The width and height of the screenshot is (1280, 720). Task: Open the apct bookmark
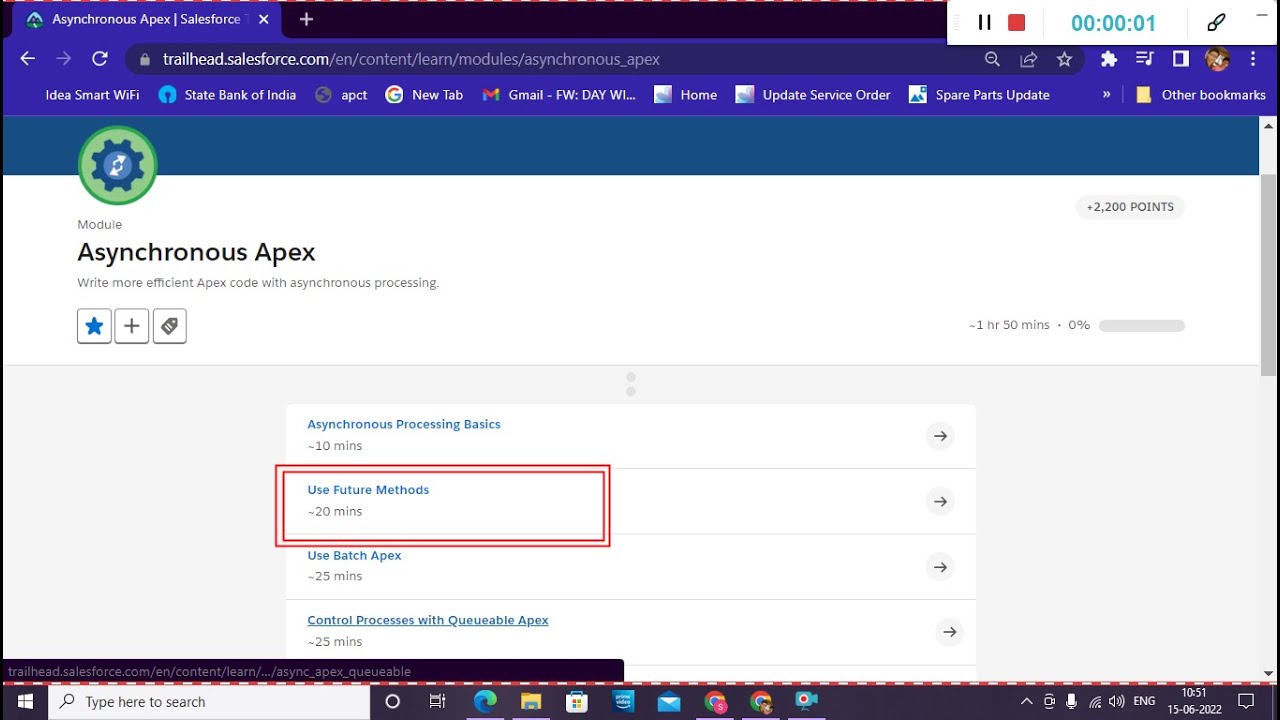(x=341, y=95)
